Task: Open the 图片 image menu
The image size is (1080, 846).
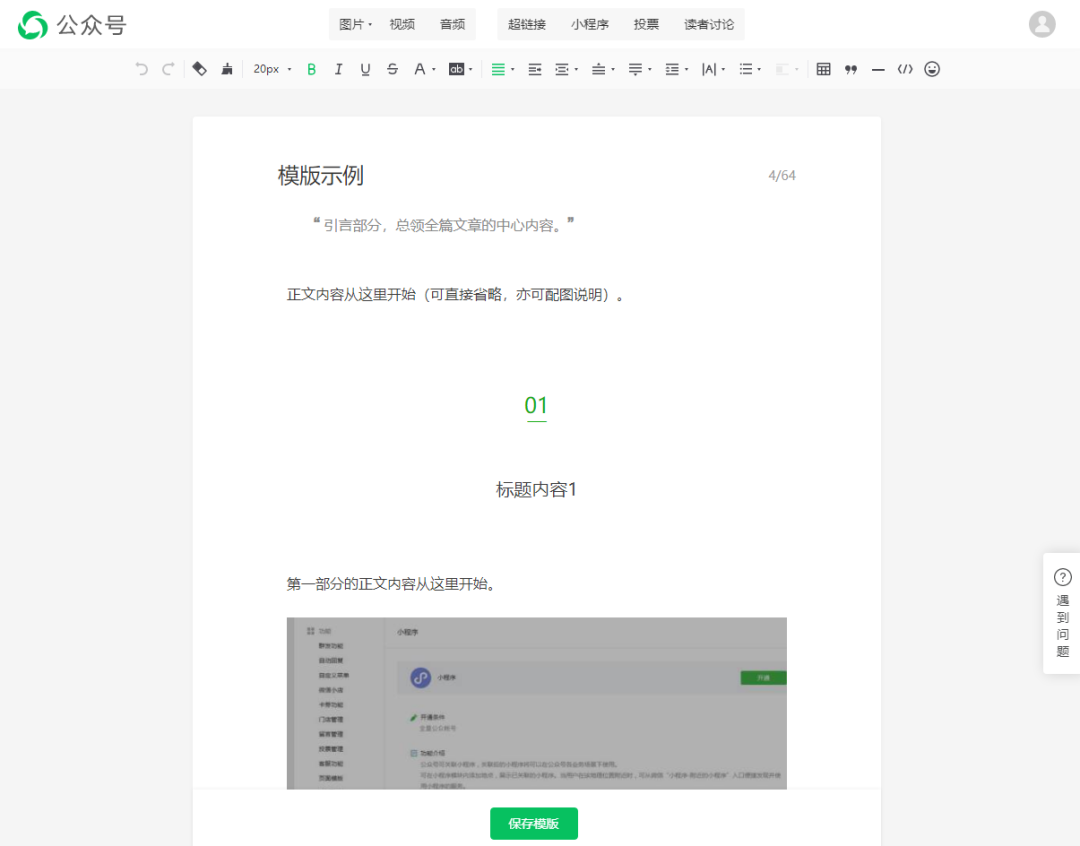Action: (x=355, y=24)
